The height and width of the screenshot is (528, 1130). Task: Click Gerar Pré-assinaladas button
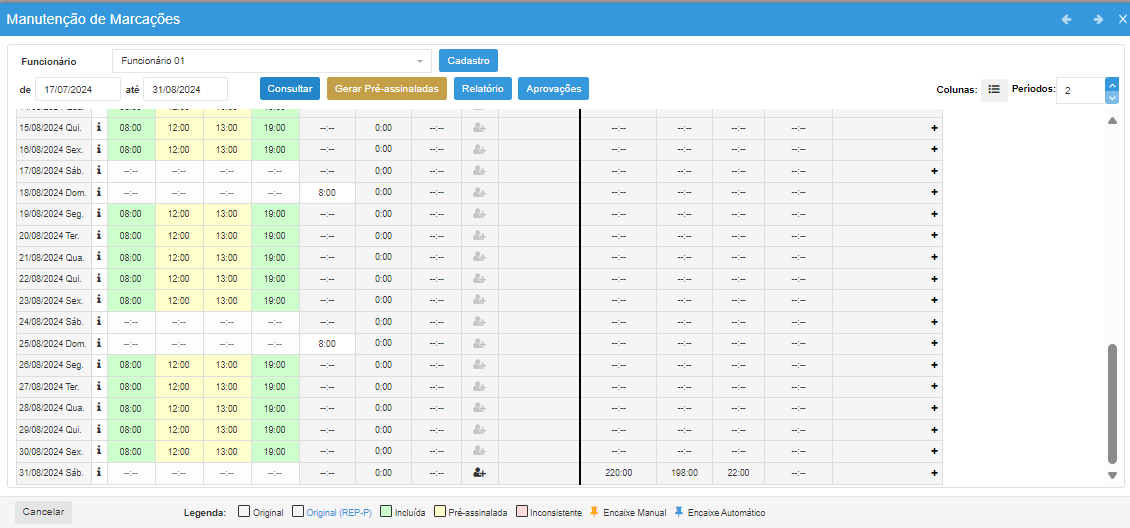click(x=387, y=89)
